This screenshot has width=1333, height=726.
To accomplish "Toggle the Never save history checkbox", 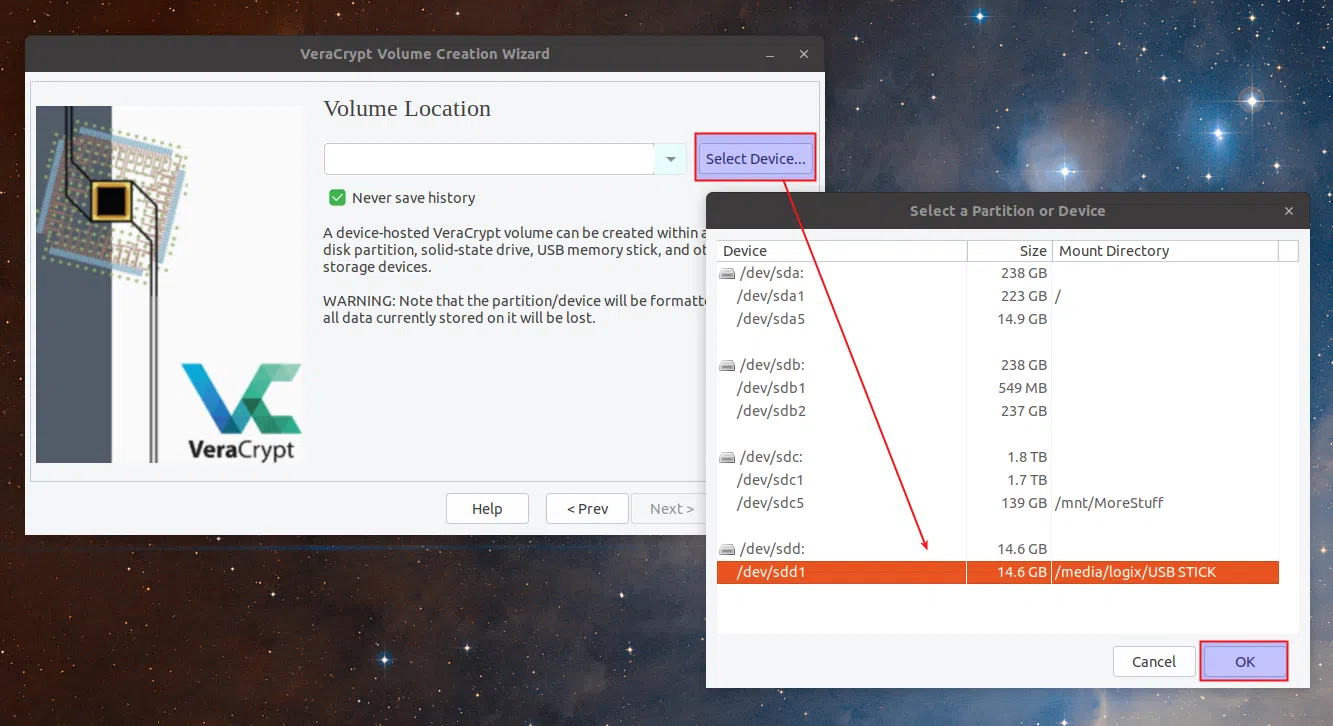I will pyautogui.click(x=338, y=198).
